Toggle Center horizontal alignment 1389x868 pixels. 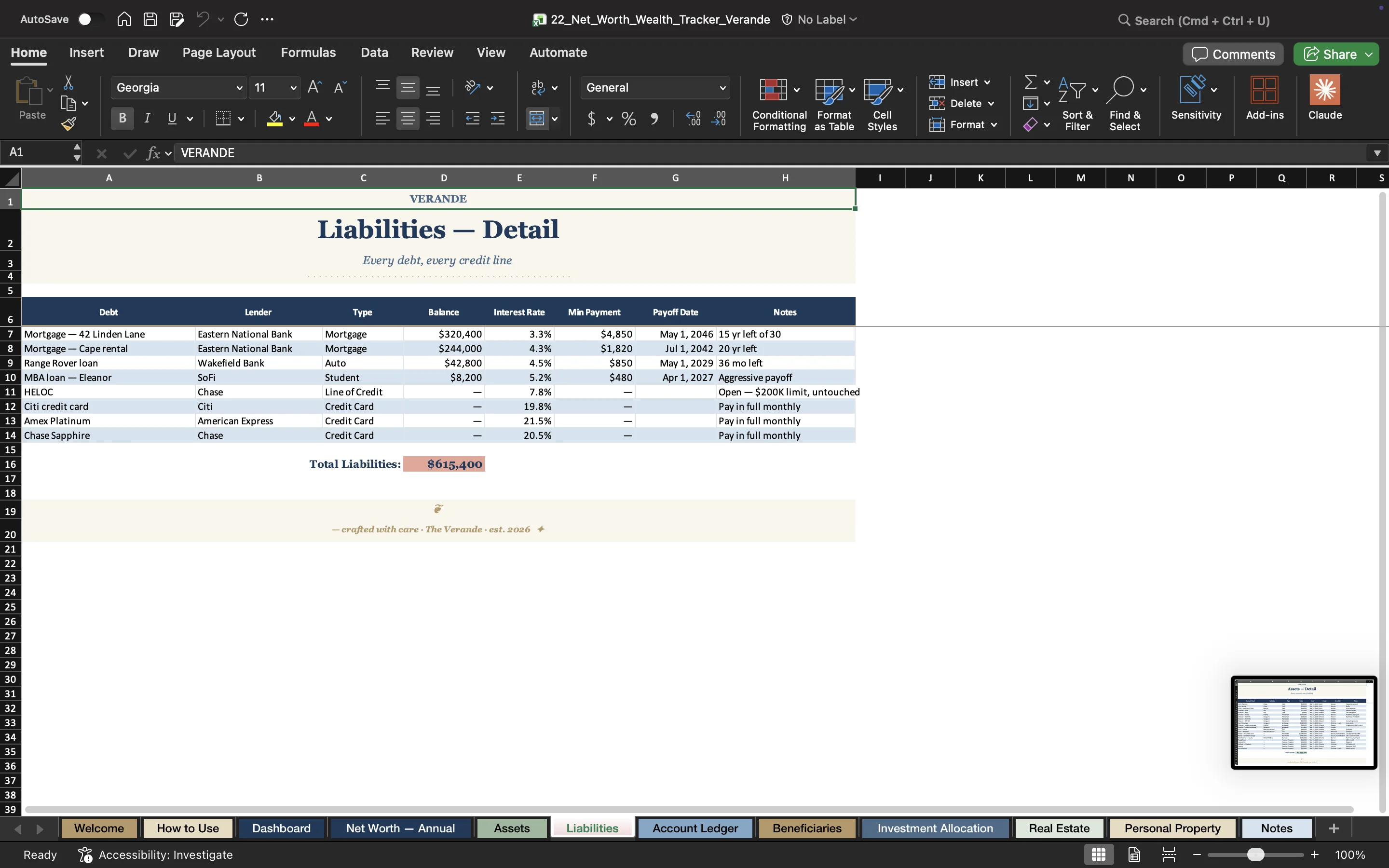(408, 119)
